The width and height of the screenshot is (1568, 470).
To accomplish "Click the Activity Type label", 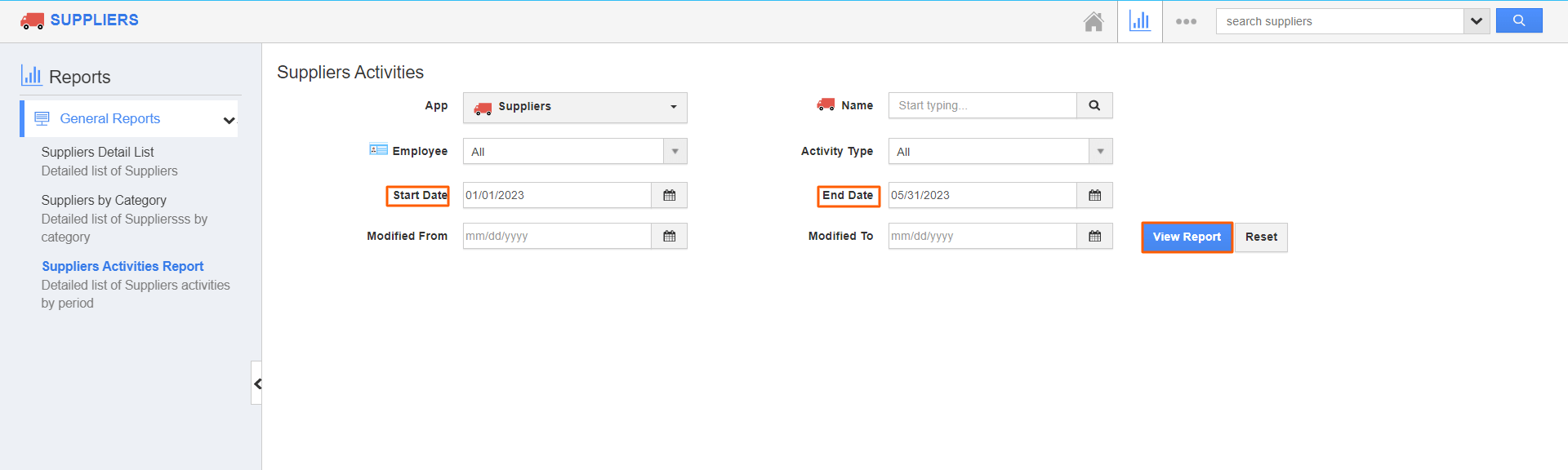I will [837, 151].
